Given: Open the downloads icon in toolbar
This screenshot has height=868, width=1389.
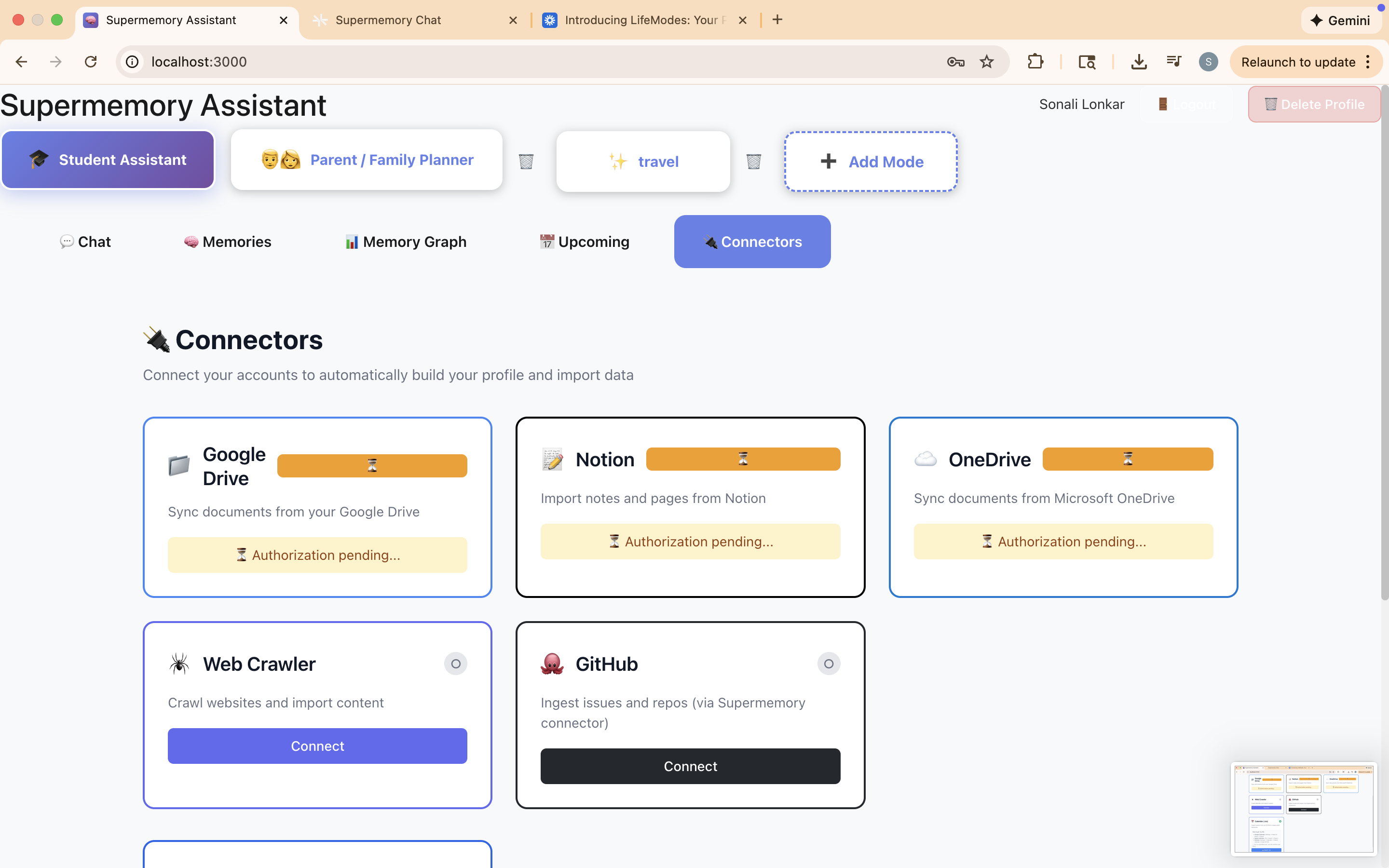Looking at the screenshot, I should point(1139,61).
